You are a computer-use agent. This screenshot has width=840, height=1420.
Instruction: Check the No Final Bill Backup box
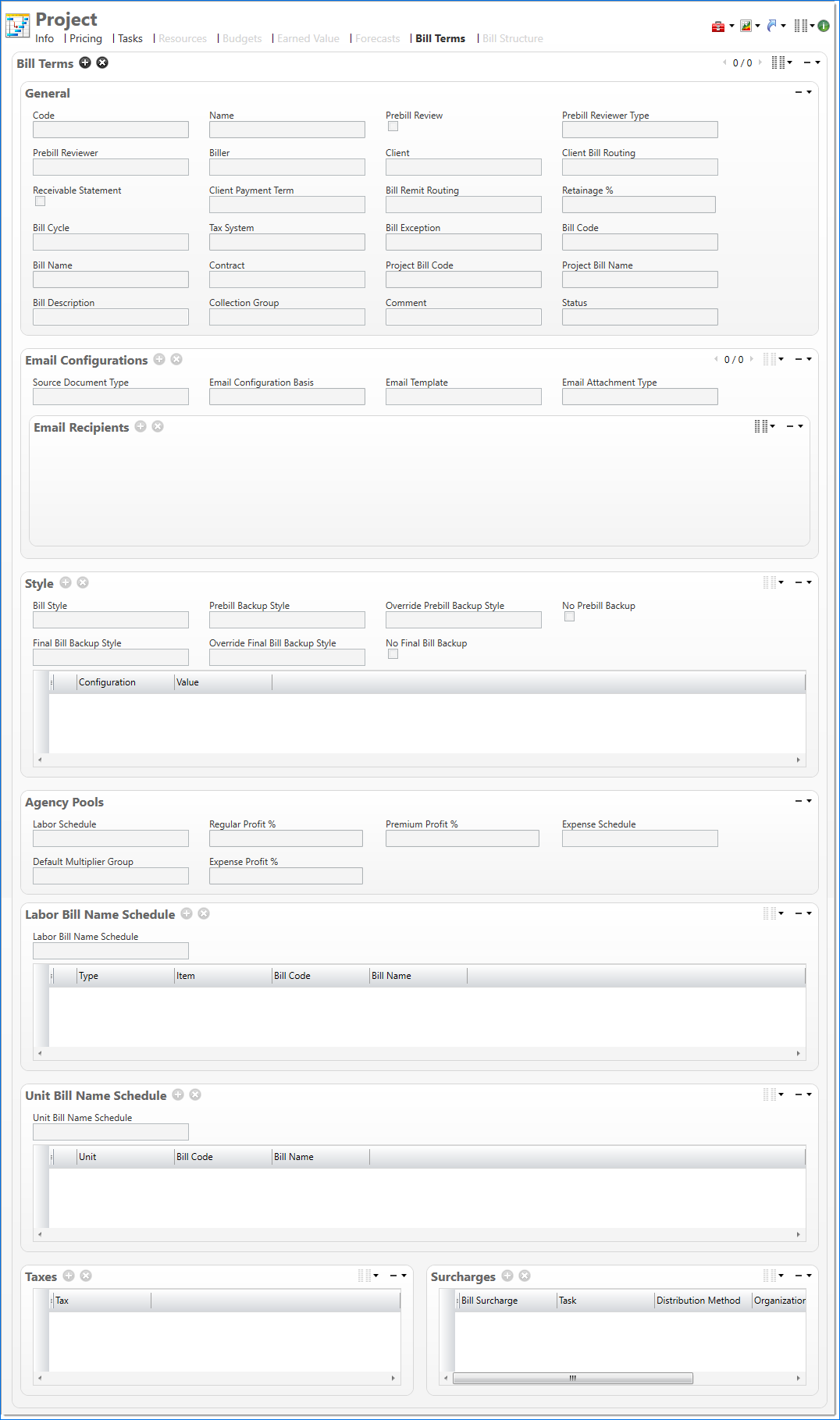(393, 654)
